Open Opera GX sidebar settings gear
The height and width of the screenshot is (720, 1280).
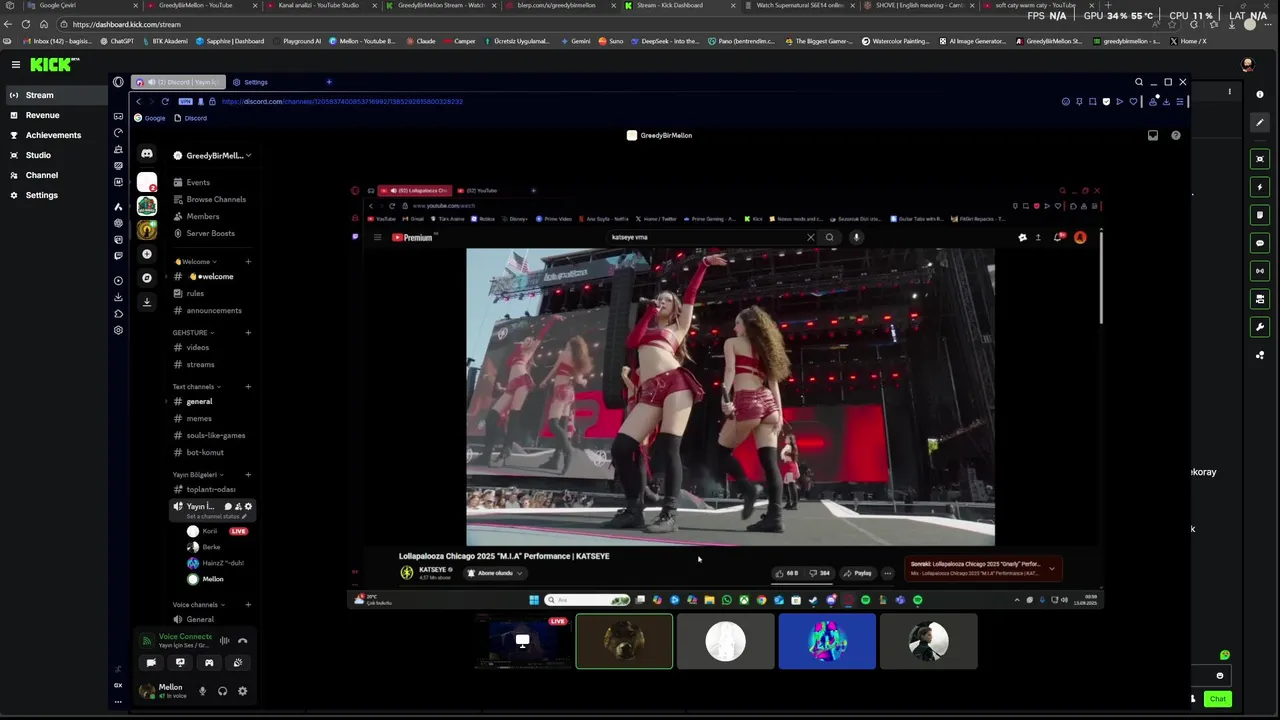[x=118, y=330]
